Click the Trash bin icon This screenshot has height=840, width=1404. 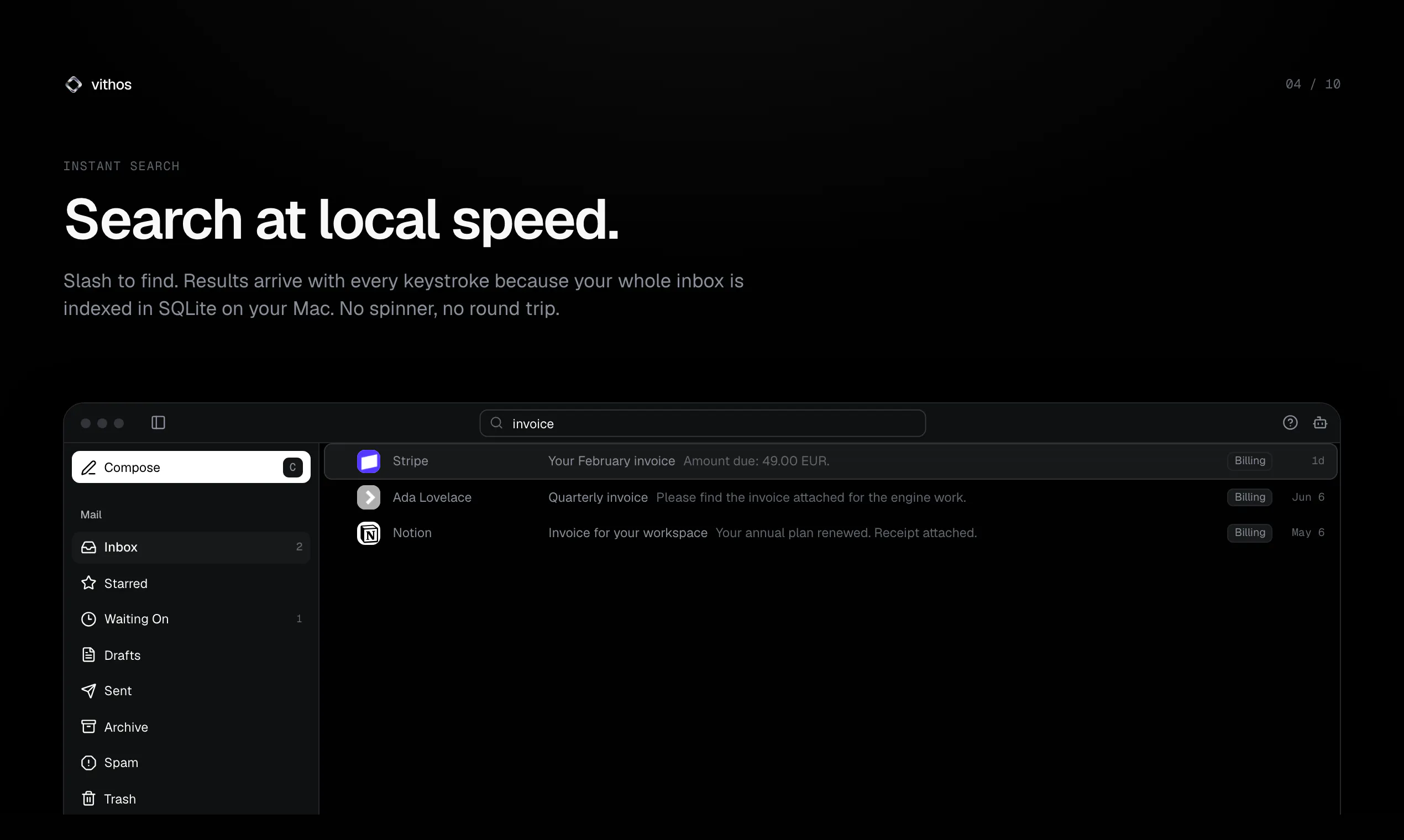pos(89,799)
